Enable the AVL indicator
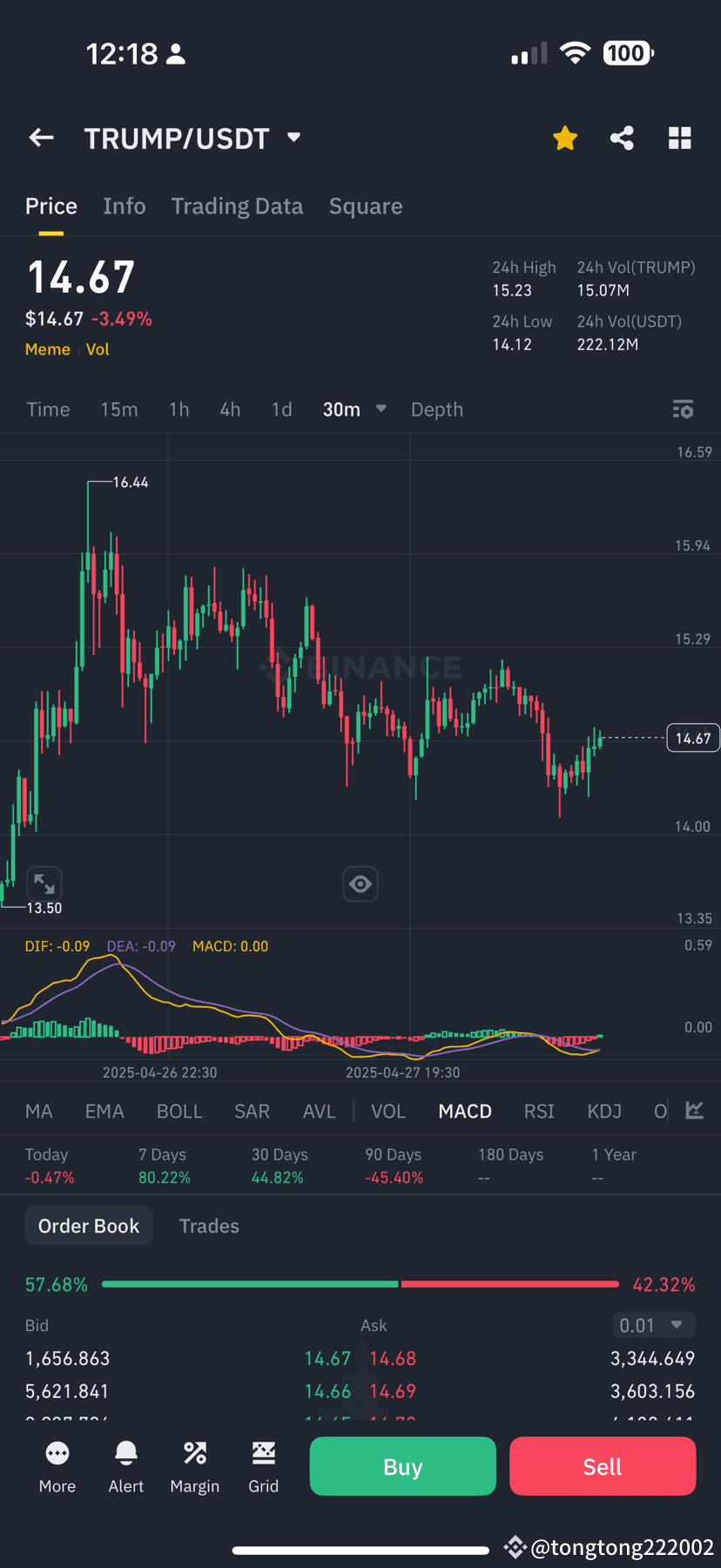The height and width of the screenshot is (1568, 721). pyautogui.click(x=319, y=1112)
